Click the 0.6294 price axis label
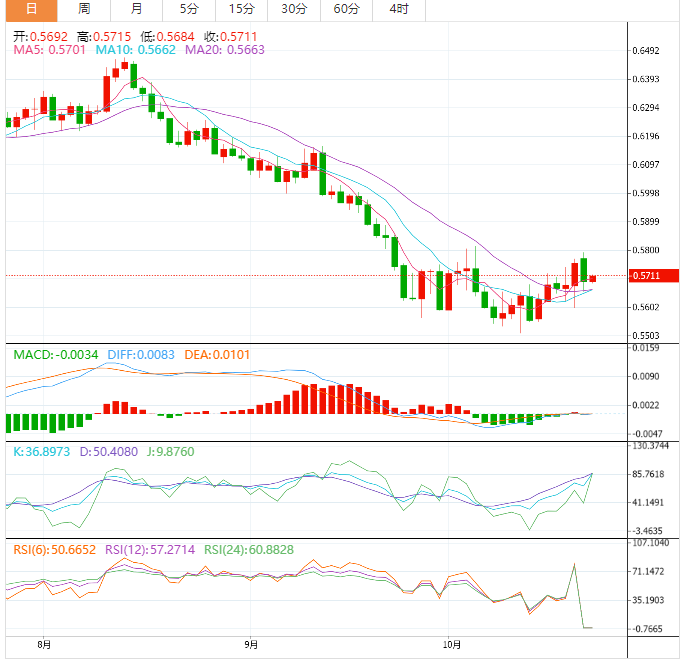 pos(646,108)
